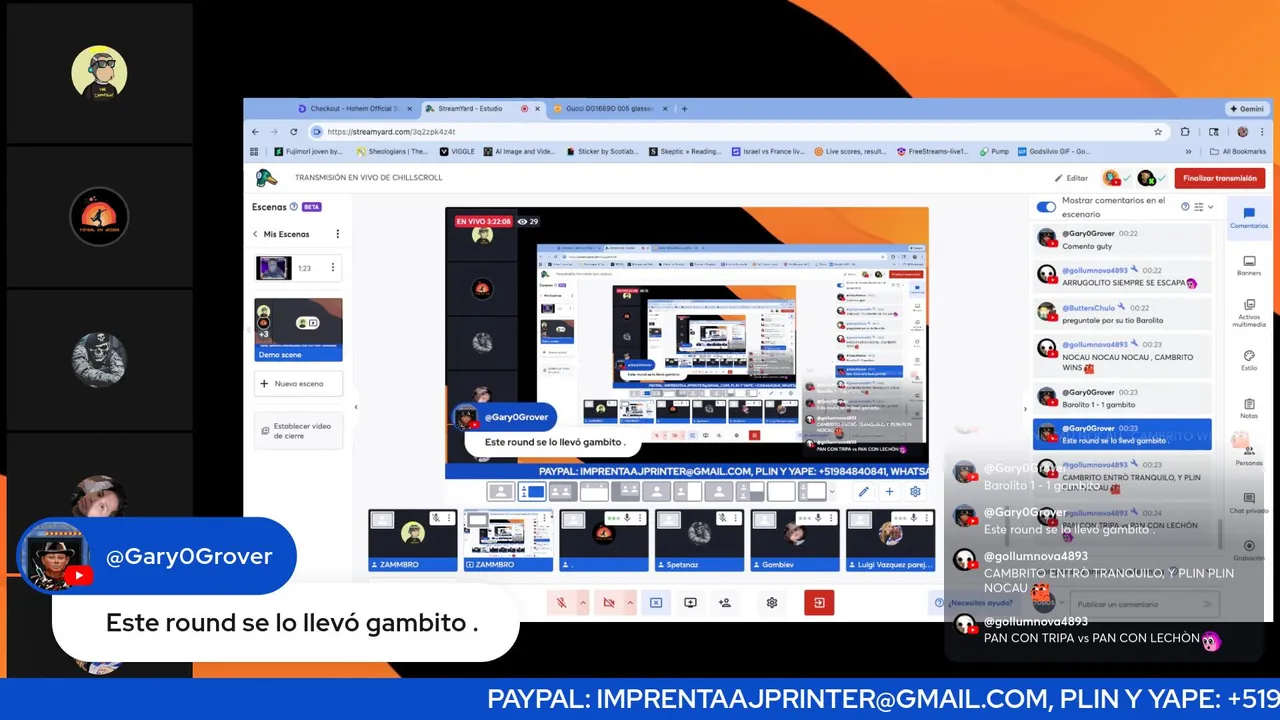
Task: Click the edit layout pencil icon
Action: click(x=863, y=492)
